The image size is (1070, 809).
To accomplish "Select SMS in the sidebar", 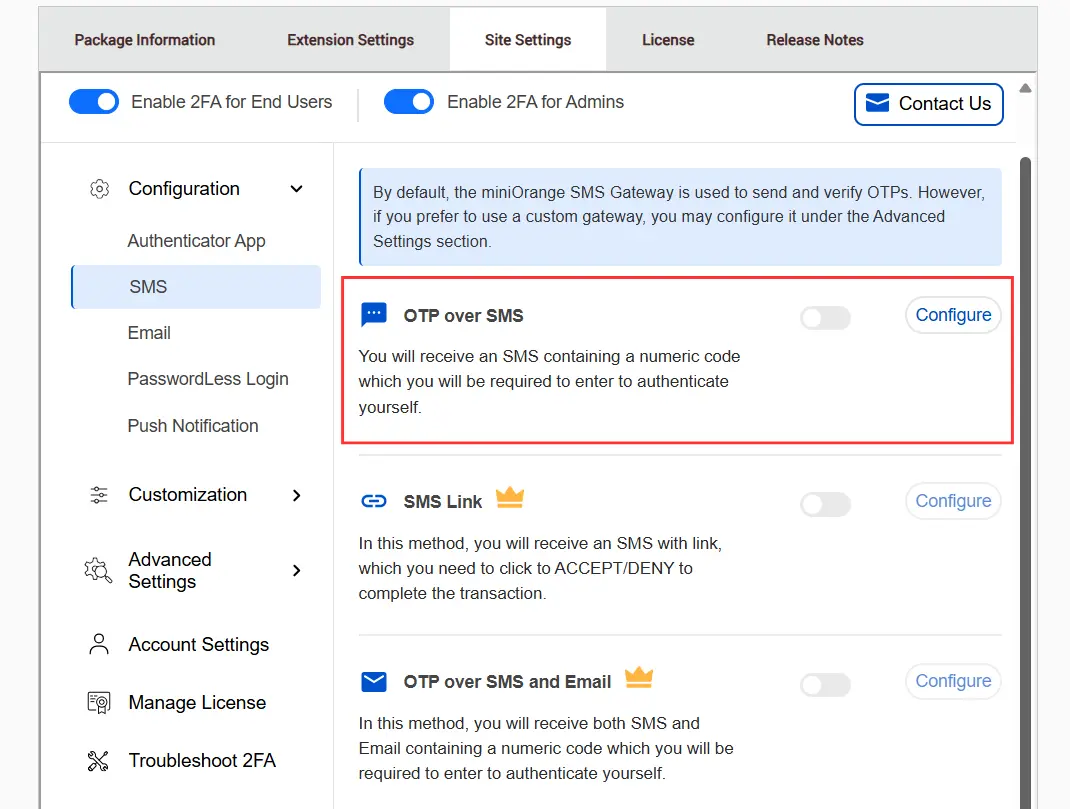I will 197,286.
